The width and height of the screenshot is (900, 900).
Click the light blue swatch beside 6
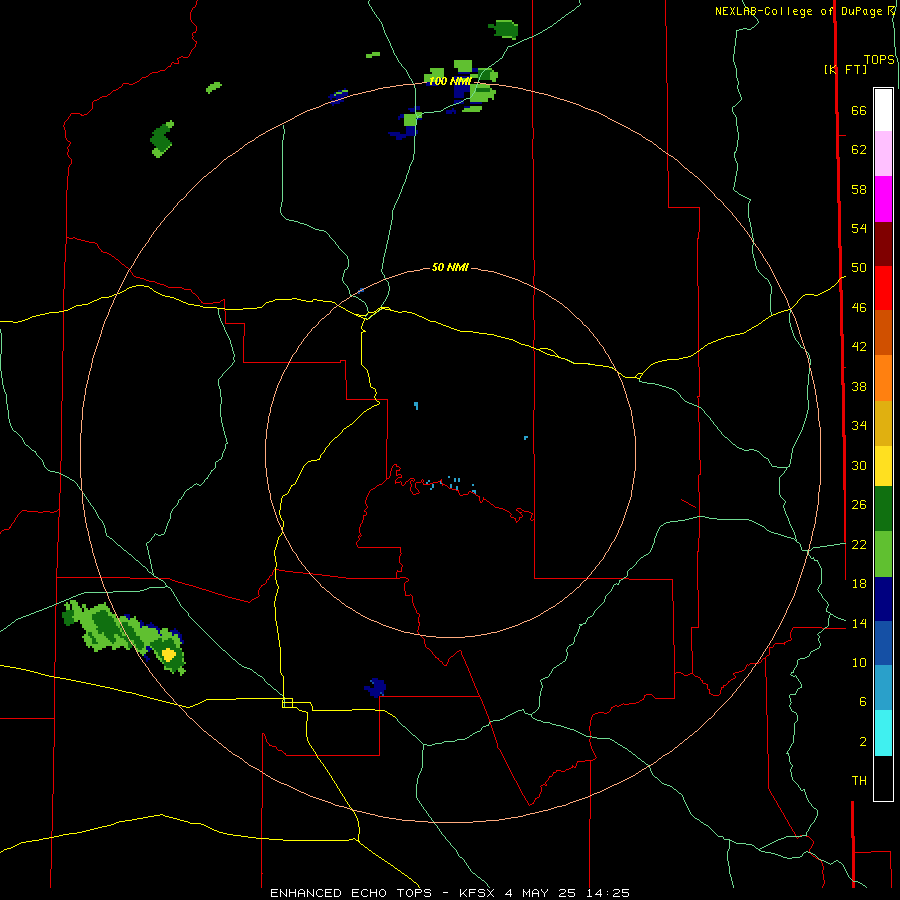[x=883, y=688]
